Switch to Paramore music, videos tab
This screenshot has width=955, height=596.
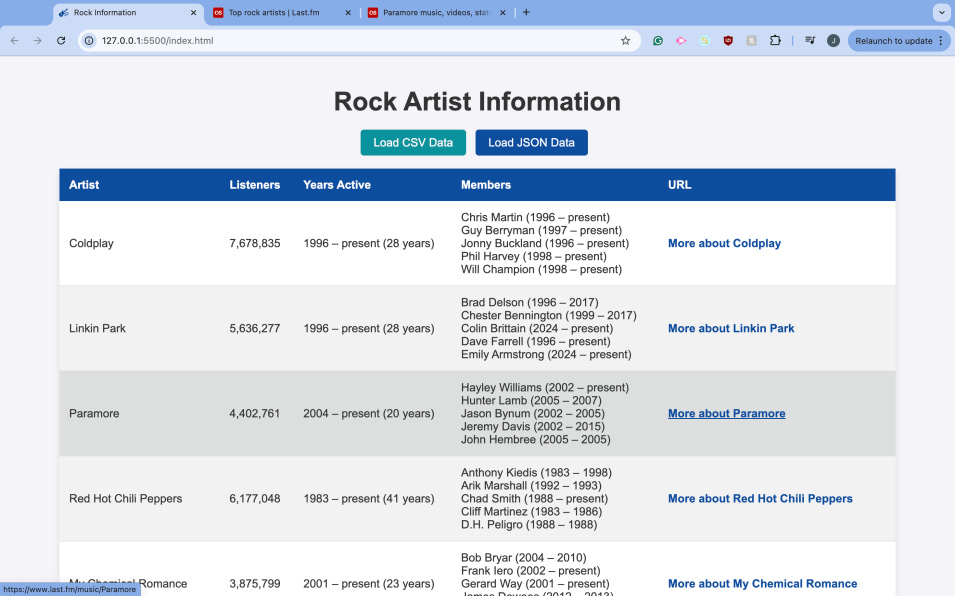(437, 13)
